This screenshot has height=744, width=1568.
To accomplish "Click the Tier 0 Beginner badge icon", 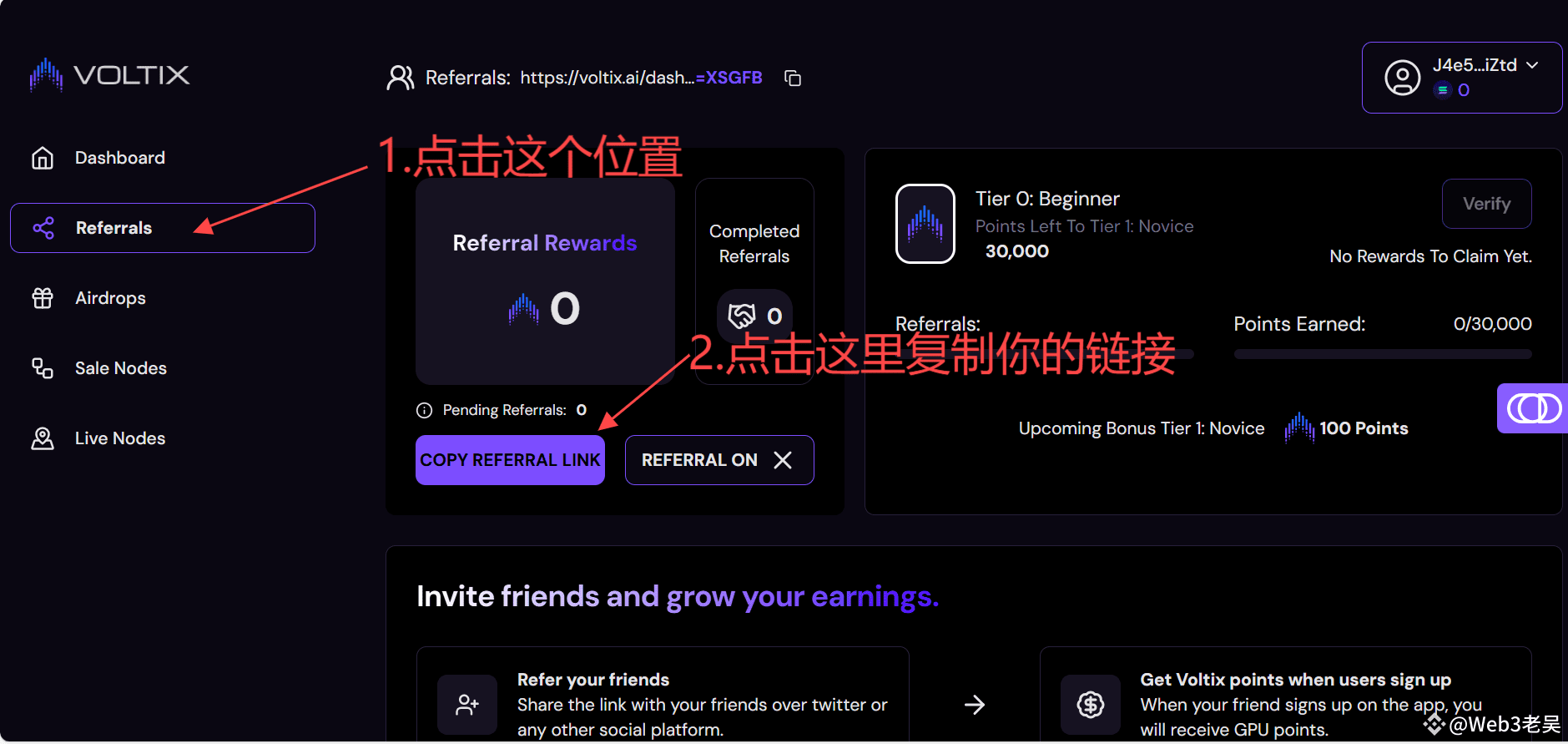I will tap(925, 224).
